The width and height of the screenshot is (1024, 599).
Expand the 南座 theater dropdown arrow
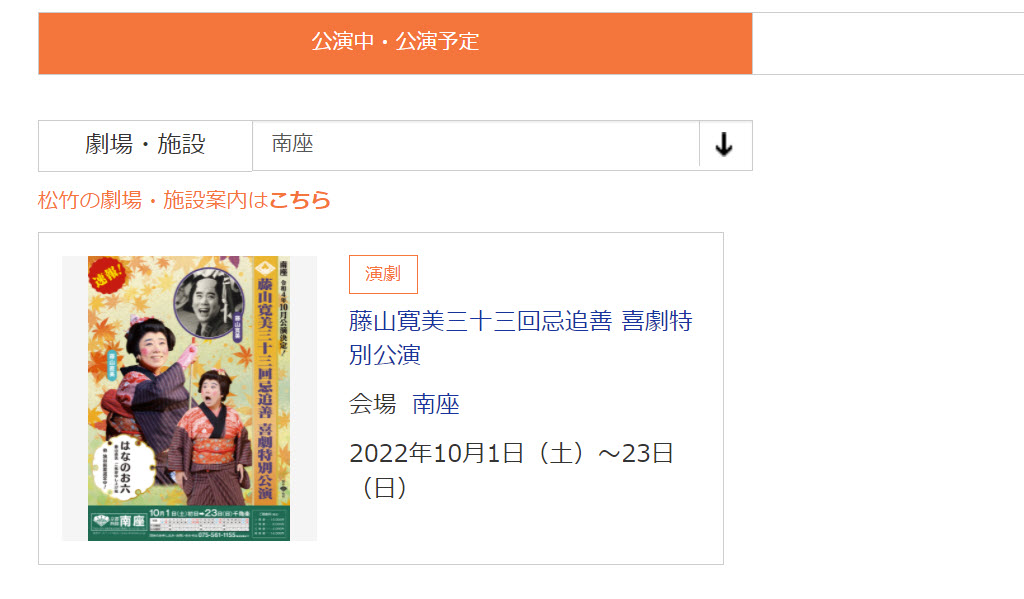725,145
